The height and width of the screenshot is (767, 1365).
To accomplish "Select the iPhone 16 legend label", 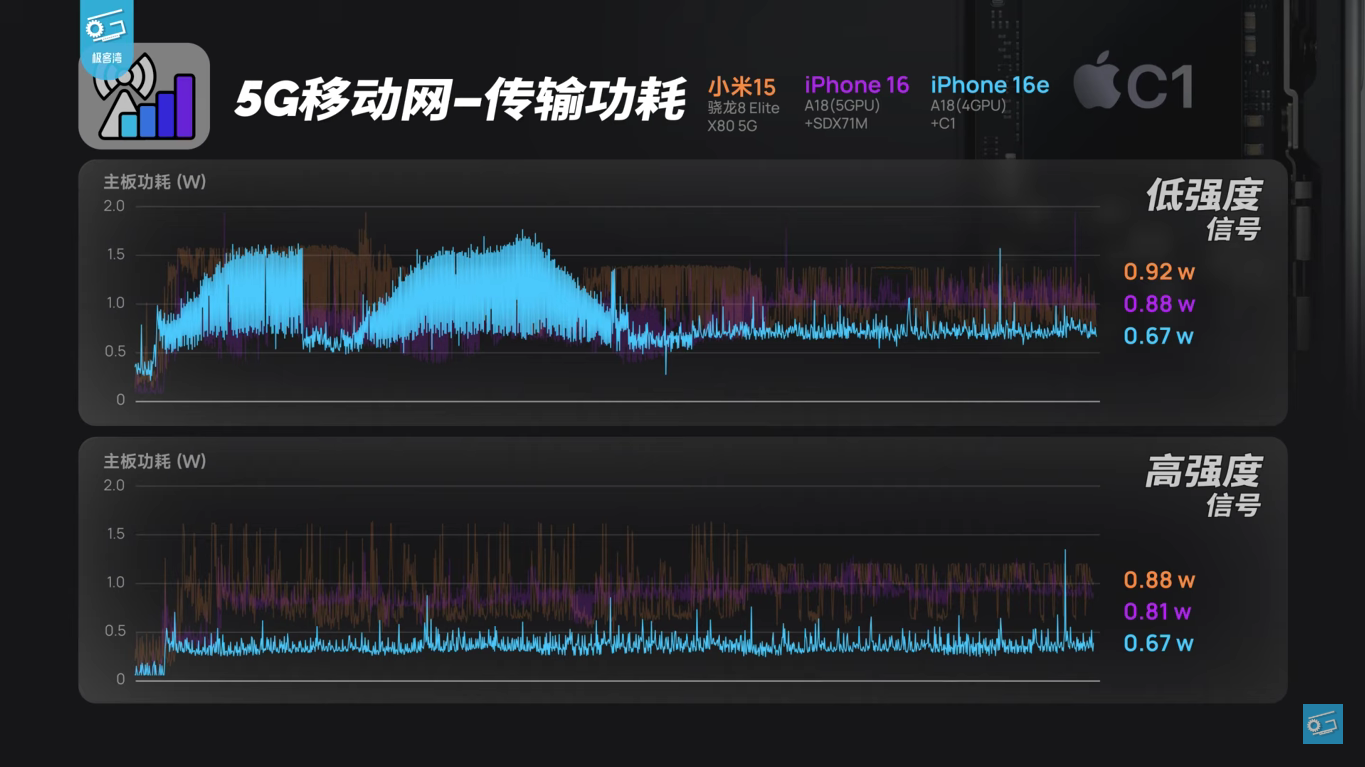I will [857, 85].
